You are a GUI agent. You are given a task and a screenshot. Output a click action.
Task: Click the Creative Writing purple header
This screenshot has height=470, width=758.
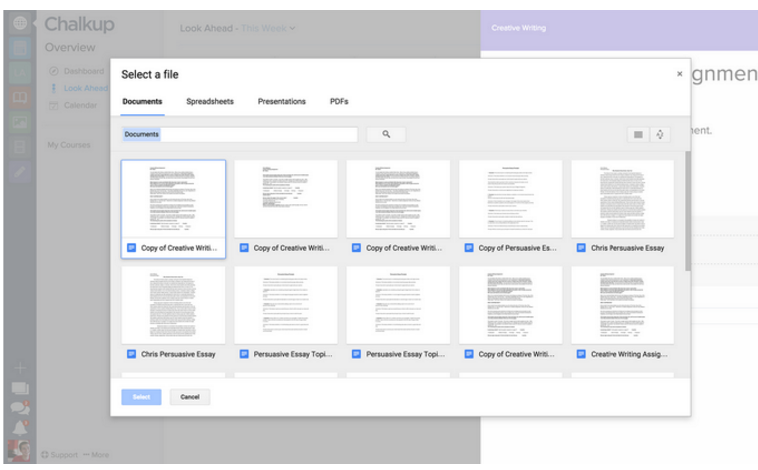[x=619, y=30]
